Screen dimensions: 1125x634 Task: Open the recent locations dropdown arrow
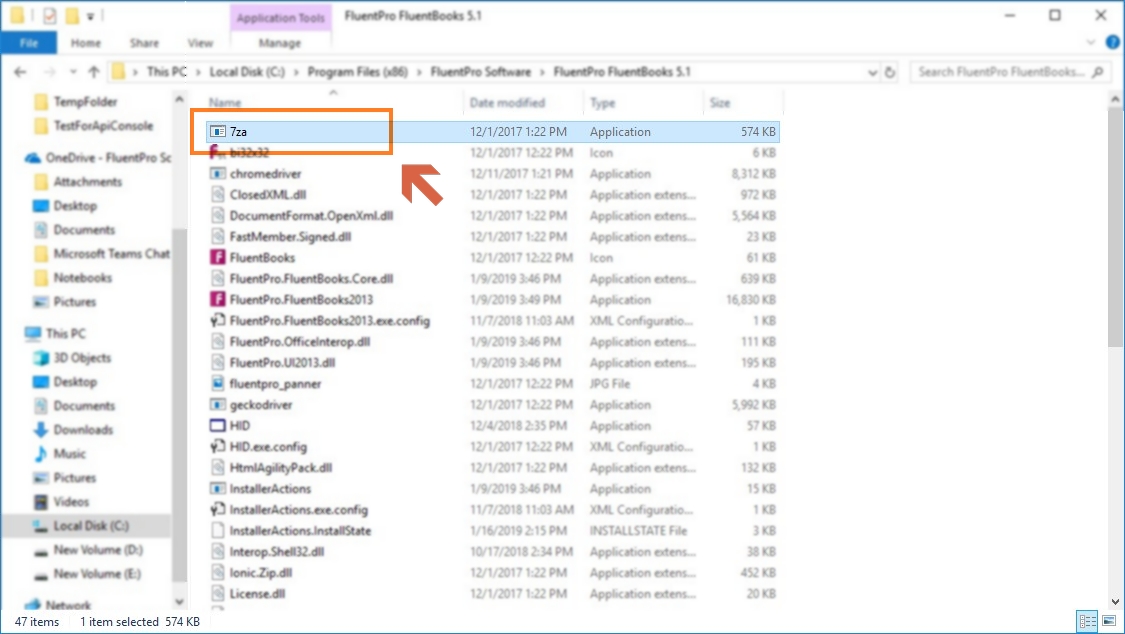[x=72, y=72]
